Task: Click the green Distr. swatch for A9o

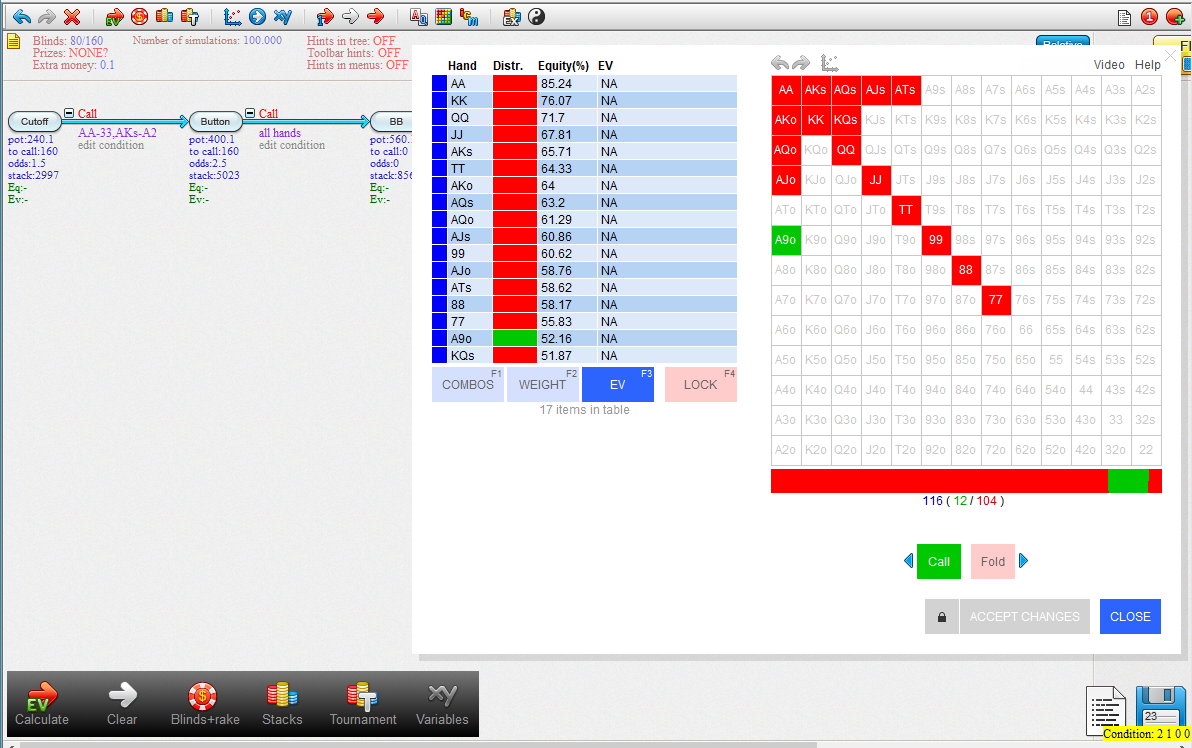Action: [x=515, y=338]
